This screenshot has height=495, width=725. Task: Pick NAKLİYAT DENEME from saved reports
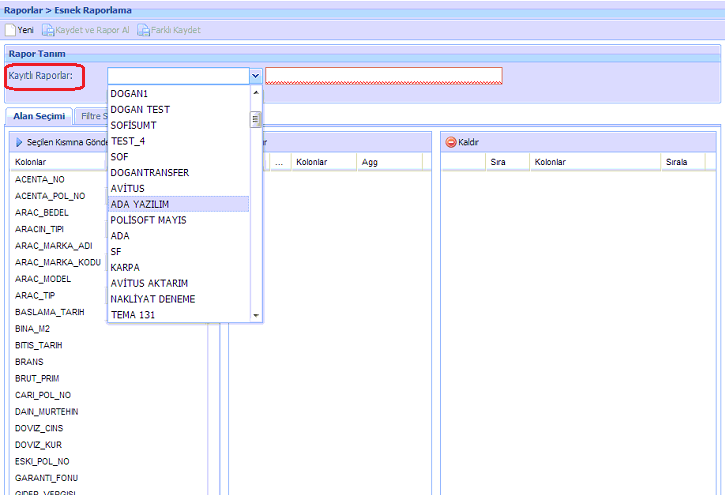pyautogui.click(x=152, y=299)
